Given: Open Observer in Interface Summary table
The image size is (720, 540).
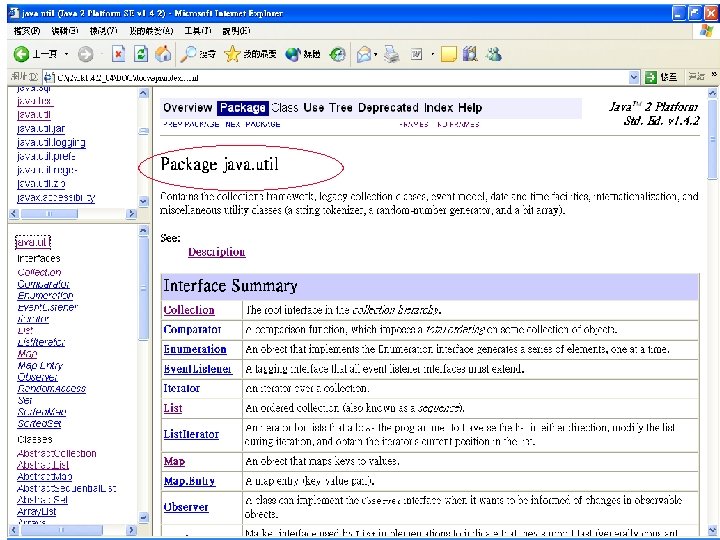Looking at the screenshot, I should pyautogui.click(x=186, y=507).
